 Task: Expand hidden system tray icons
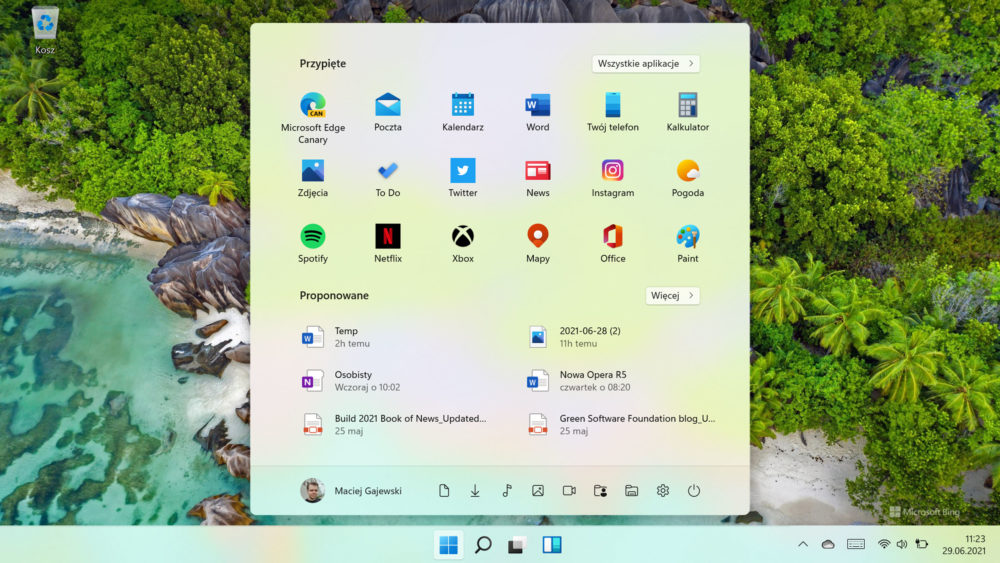pyautogui.click(x=803, y=545)
